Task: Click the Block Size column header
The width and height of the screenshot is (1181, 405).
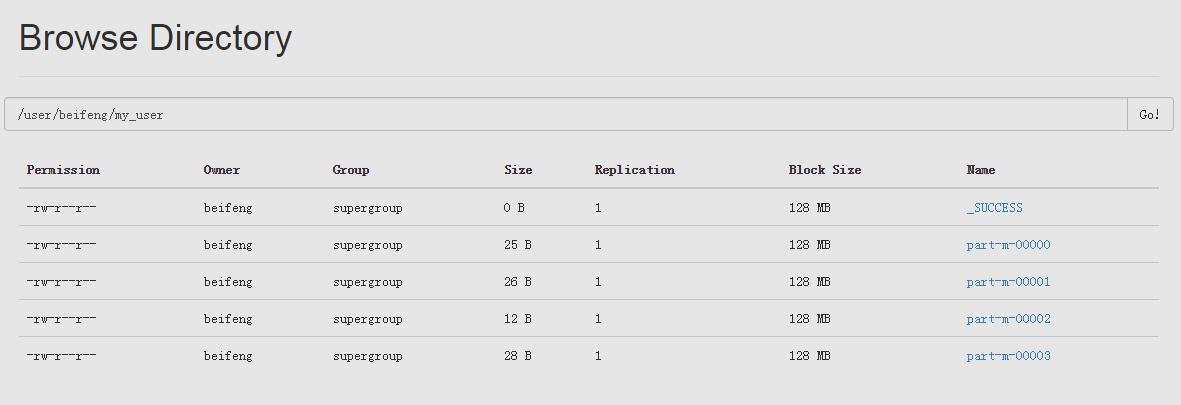Action: 825,169
